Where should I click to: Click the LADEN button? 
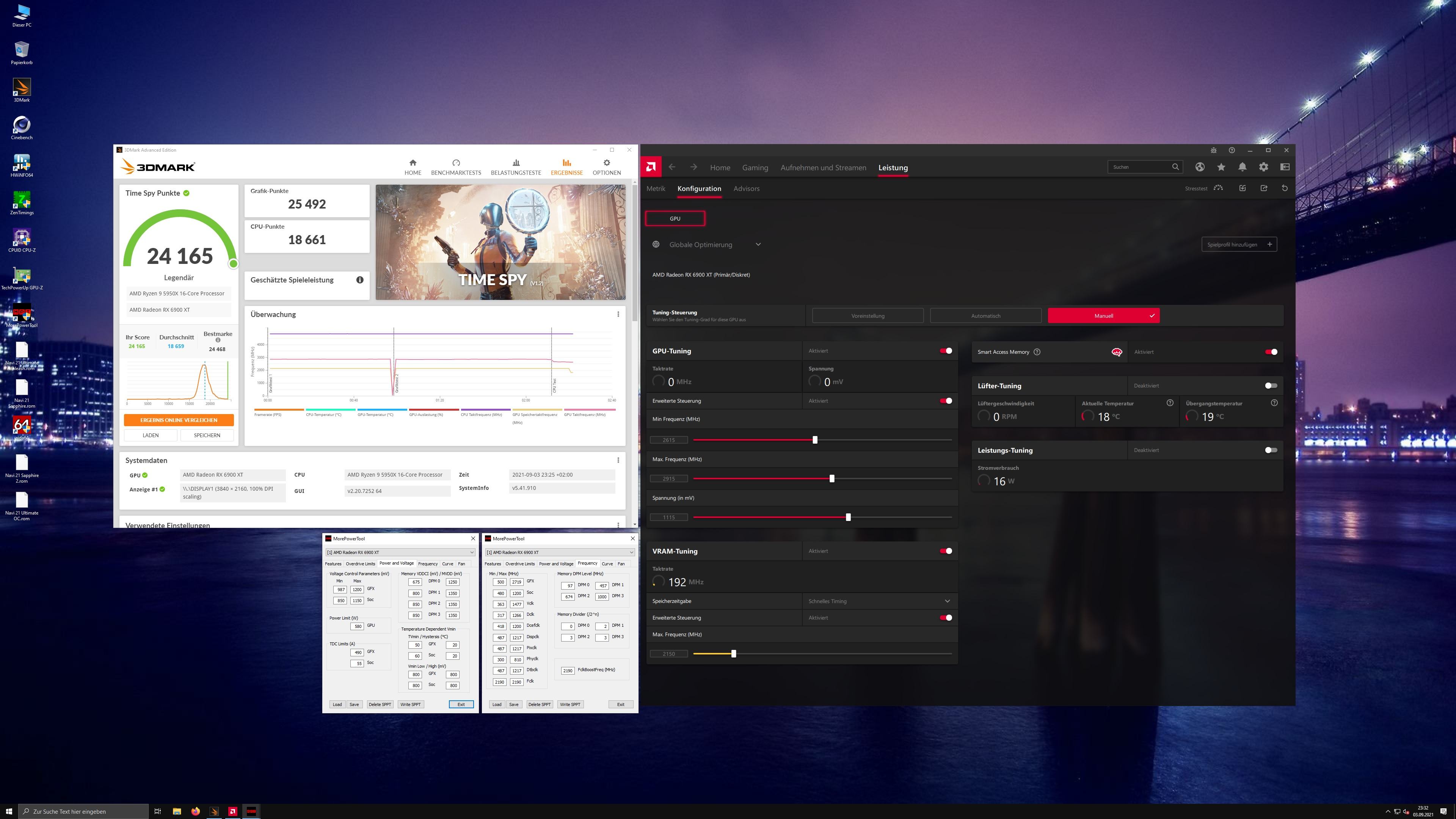point(151,435)
